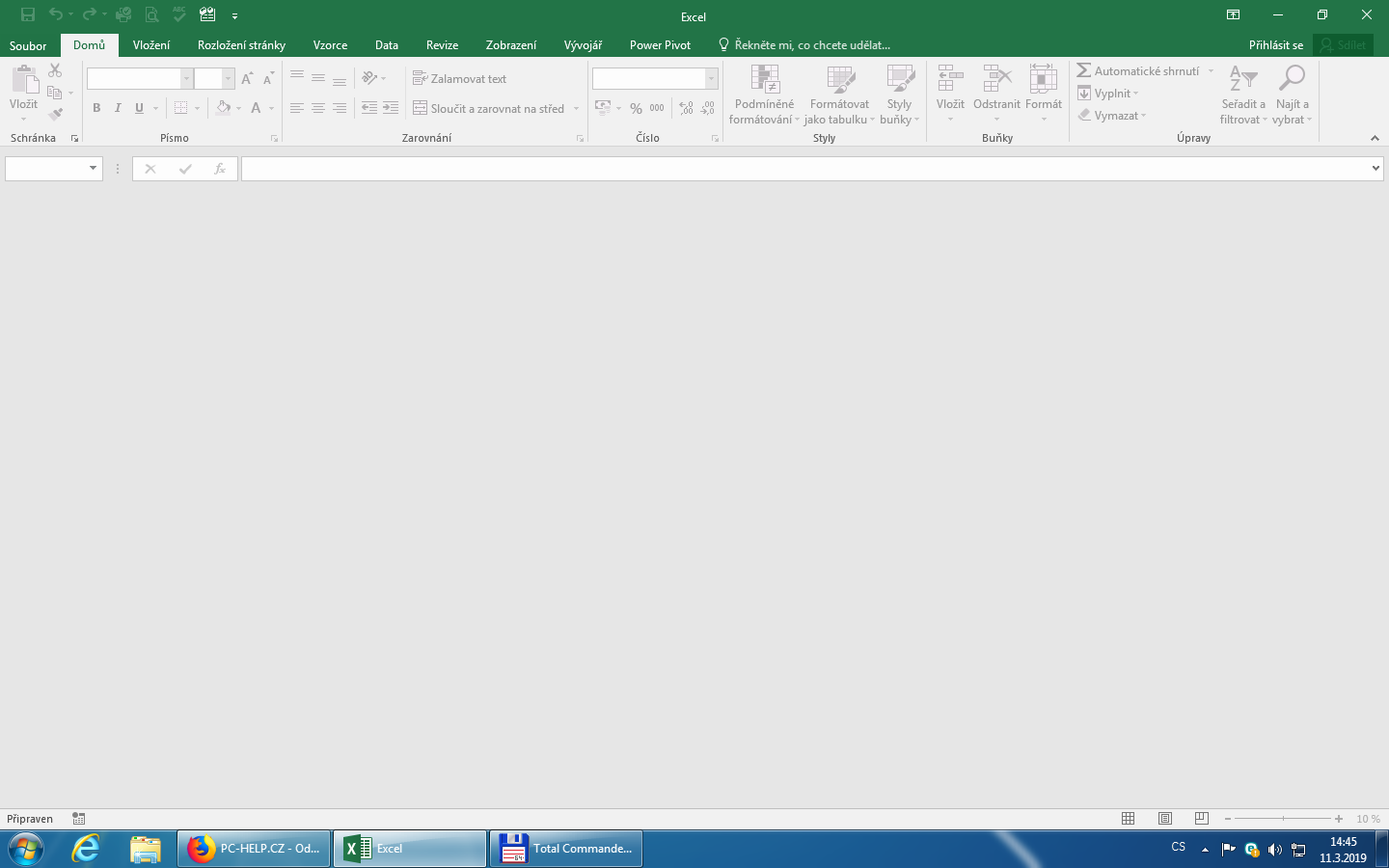1389x868 pixels.
Task: Click the Automatické shrnutí AutoSum button
Action: point(1138,71)
